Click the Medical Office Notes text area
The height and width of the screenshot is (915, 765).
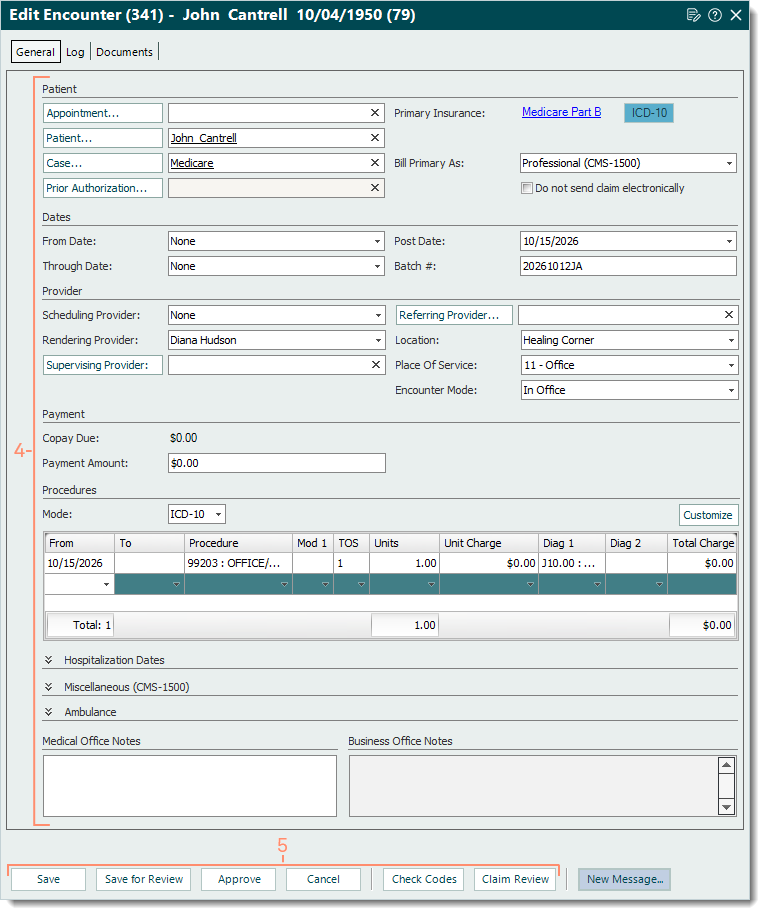click(x=190, y=786)
